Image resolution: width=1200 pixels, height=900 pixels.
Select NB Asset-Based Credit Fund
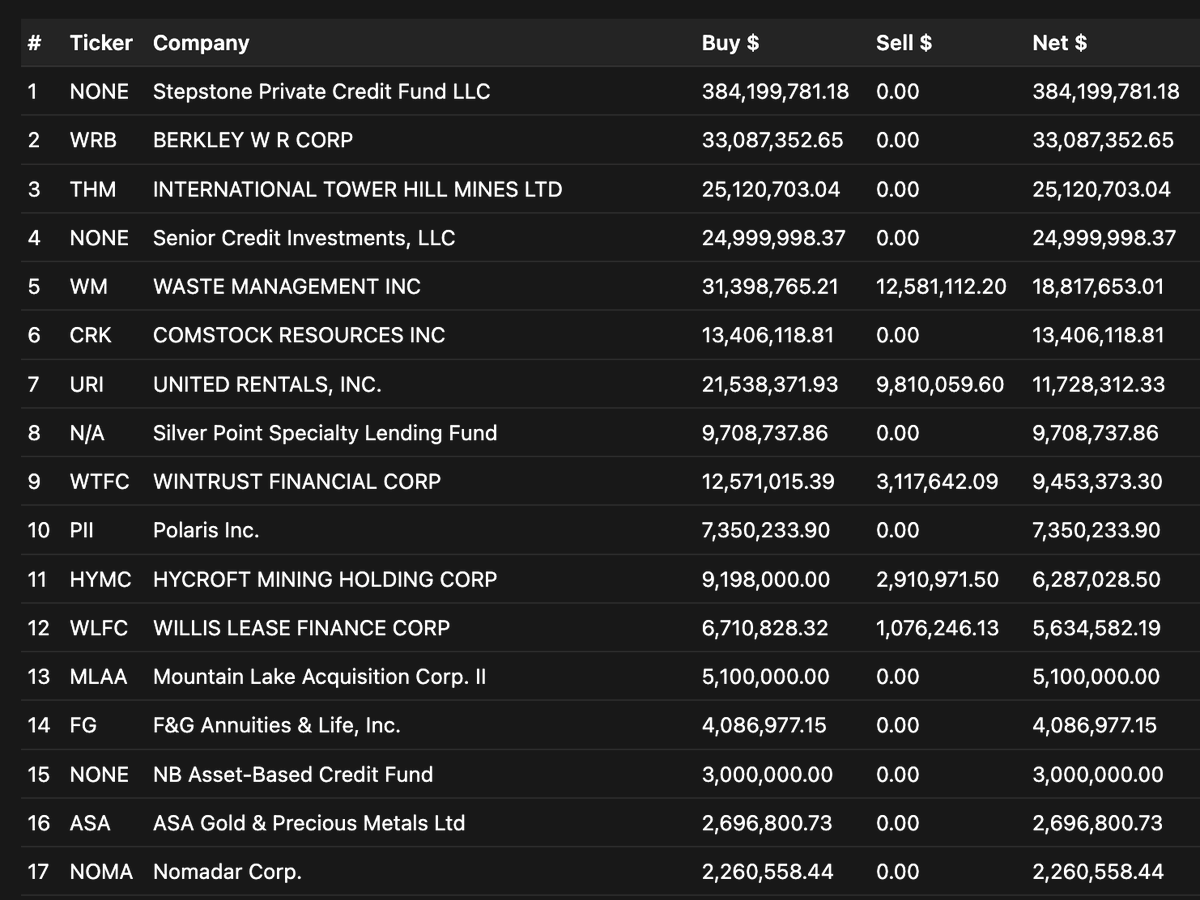293,775
